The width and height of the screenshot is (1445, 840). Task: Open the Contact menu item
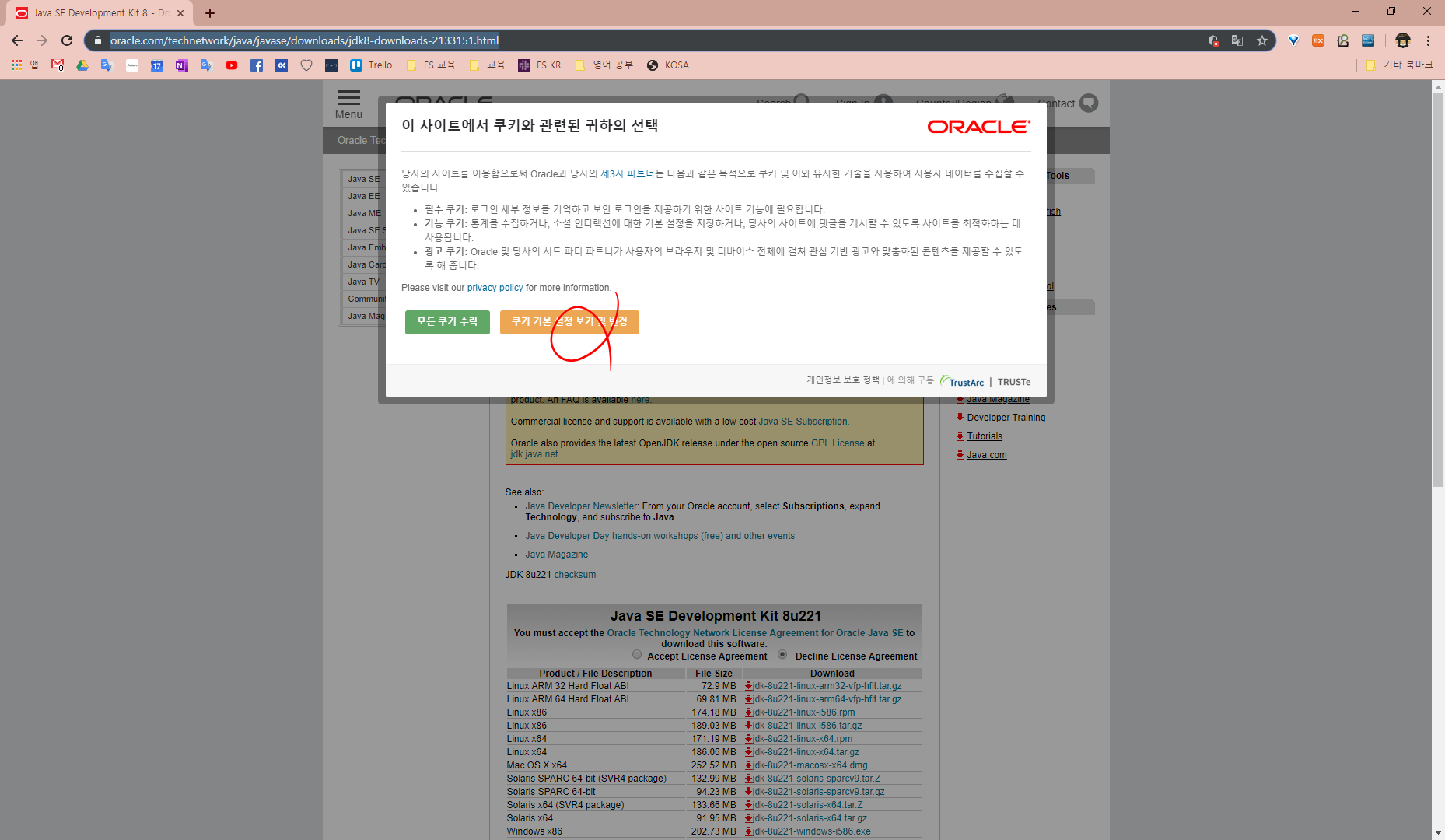pyautogui.click(x=1068, y=103)
